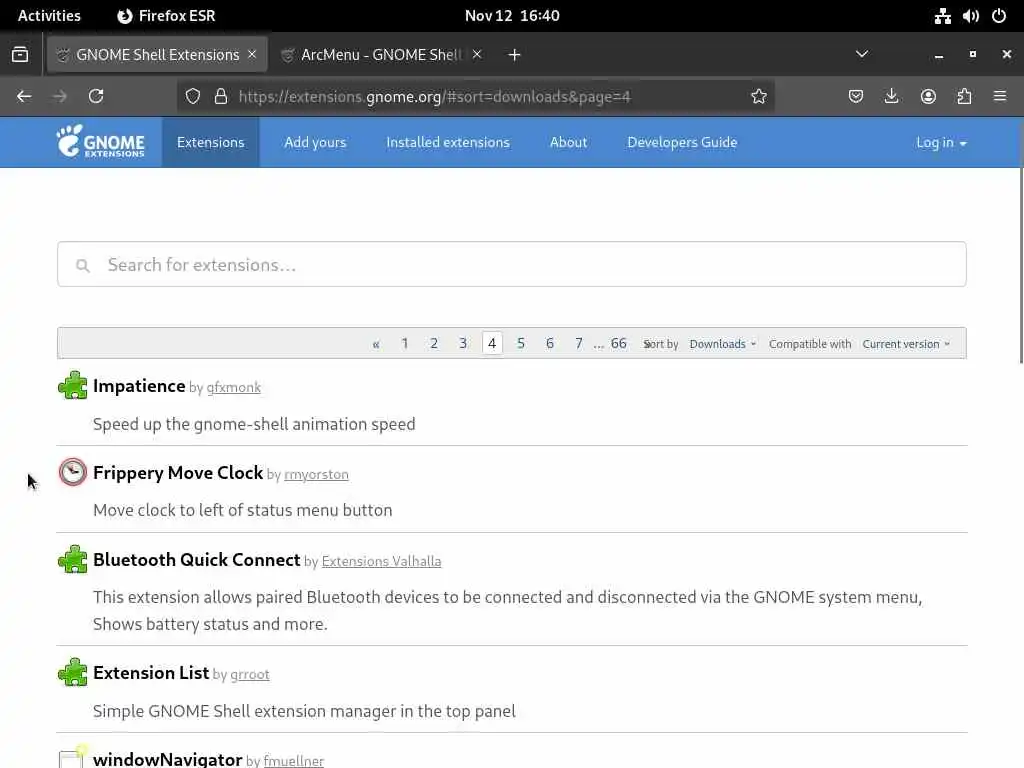Image resolution: width=1024 pixels, height=768 pixels.
Task: Open the Impatience extension title
Action: [139, 386]
